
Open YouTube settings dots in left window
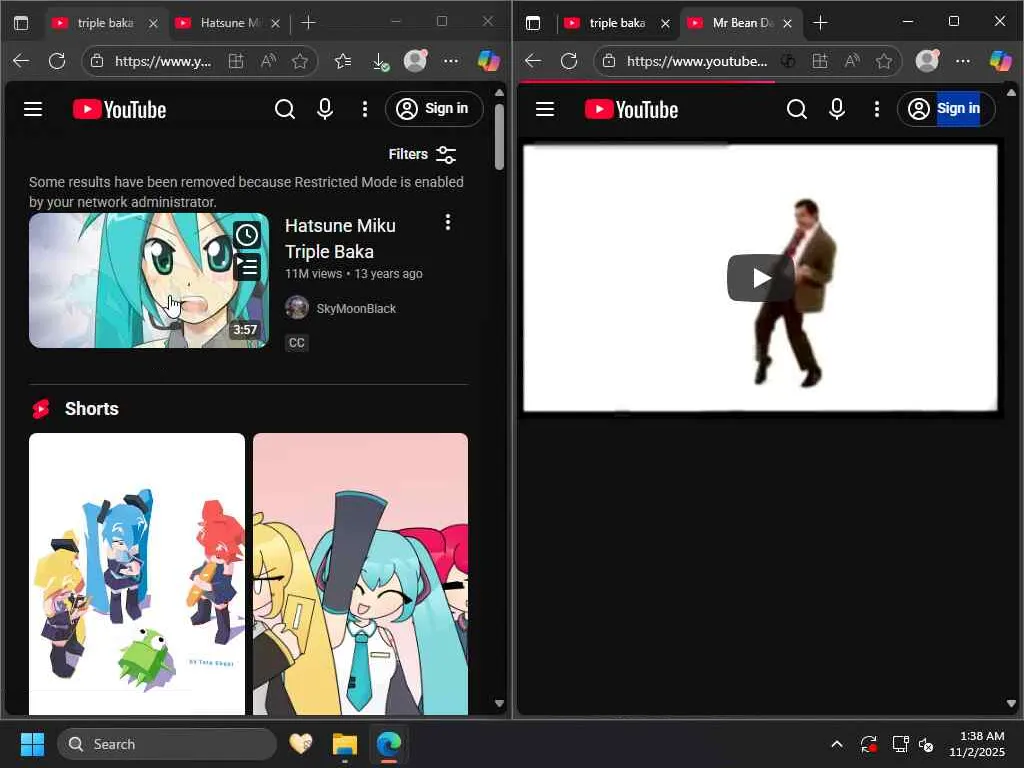point(365,109)
